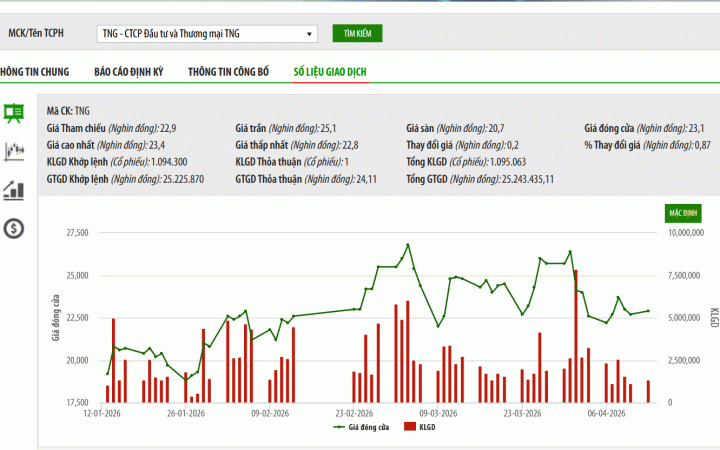Click the MẶC ĐỊNH default chart button
Image resolution: width=720 pixels, height=450 pixels.
point(683,213)
